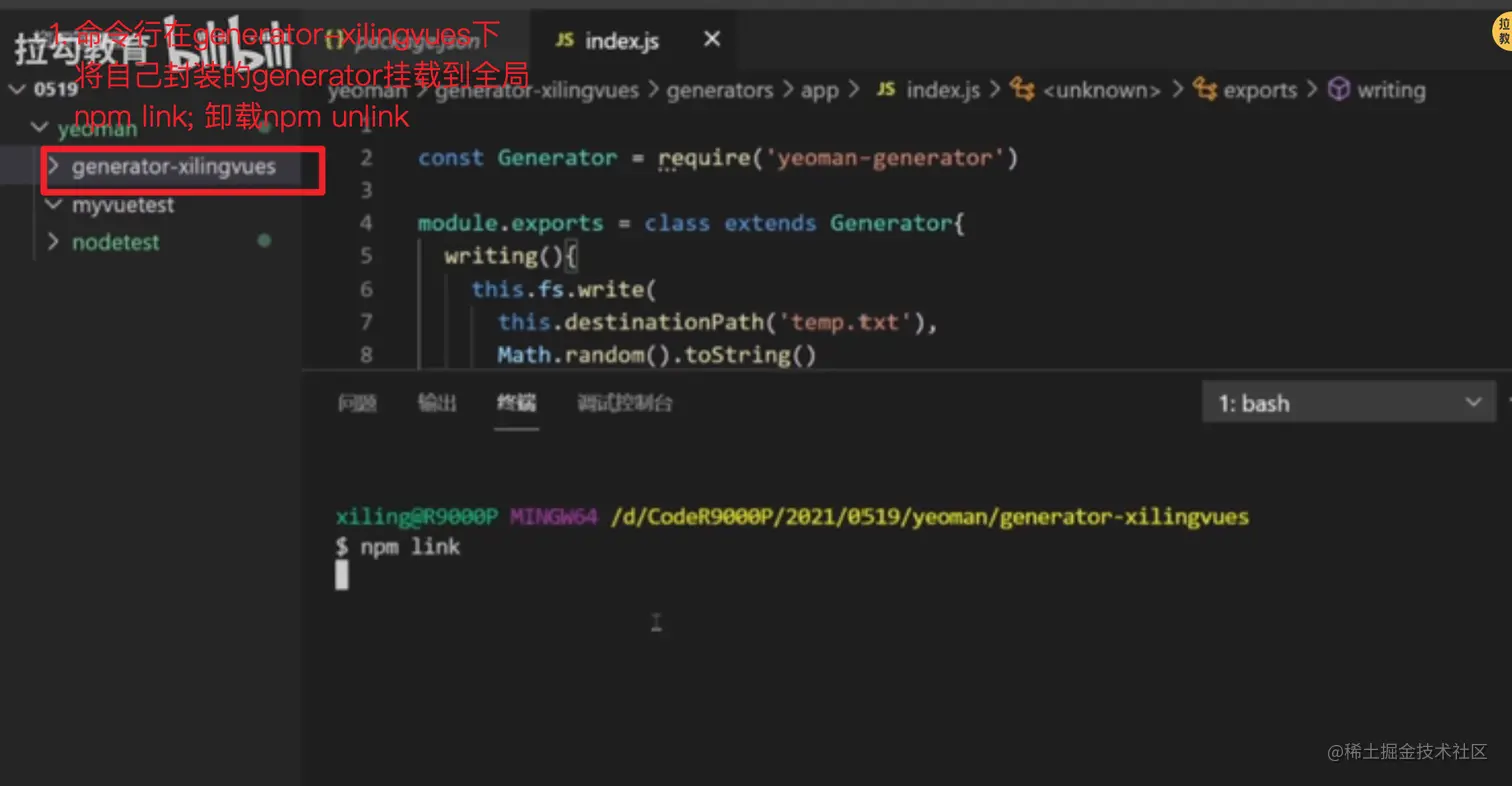The image size is (1512, 786).
Task: Click the JS file icon in the breadcrumb
Action: pyautogui.click(x=885, y=90)
